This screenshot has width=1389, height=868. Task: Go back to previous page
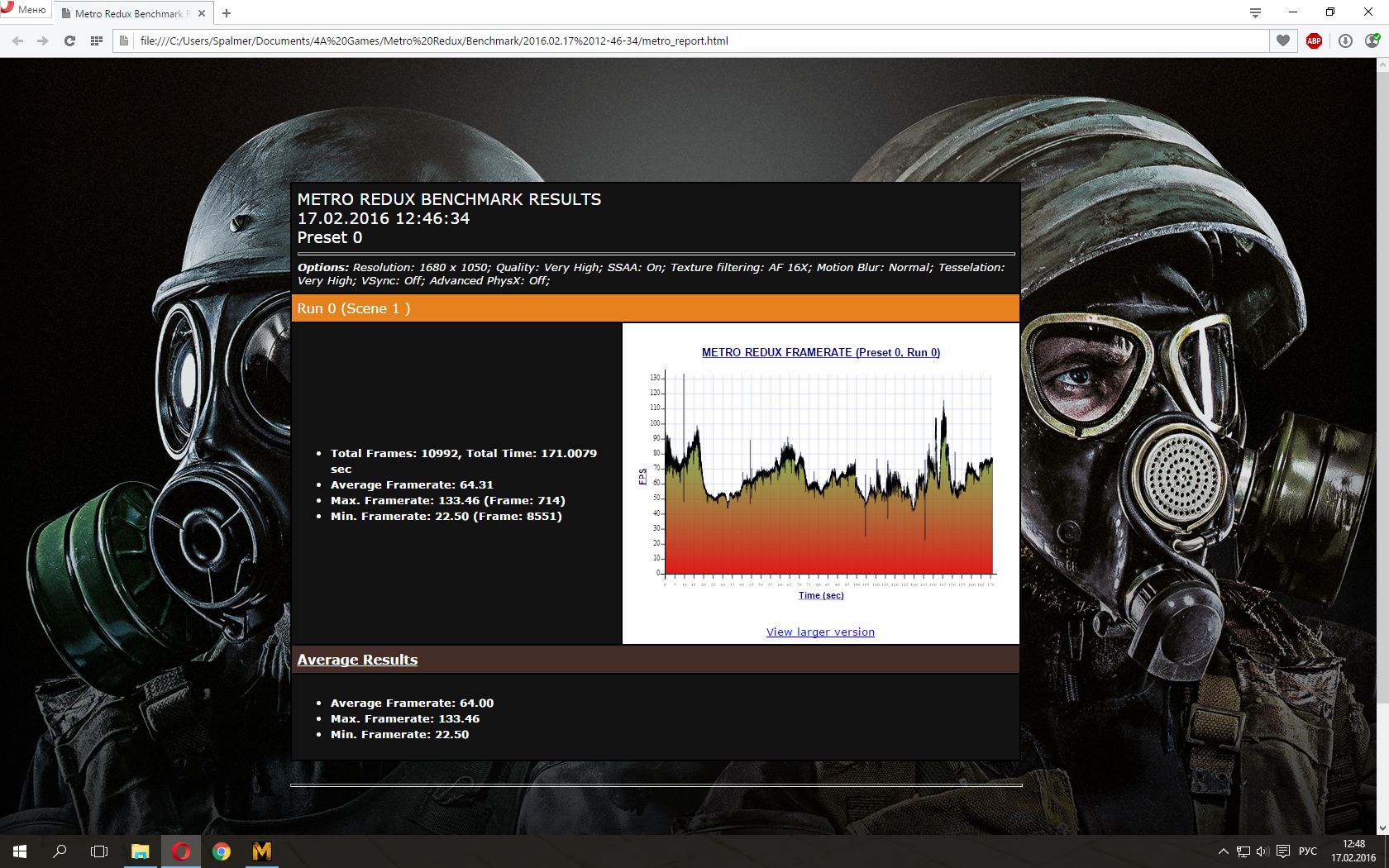[x=17, y=41]
